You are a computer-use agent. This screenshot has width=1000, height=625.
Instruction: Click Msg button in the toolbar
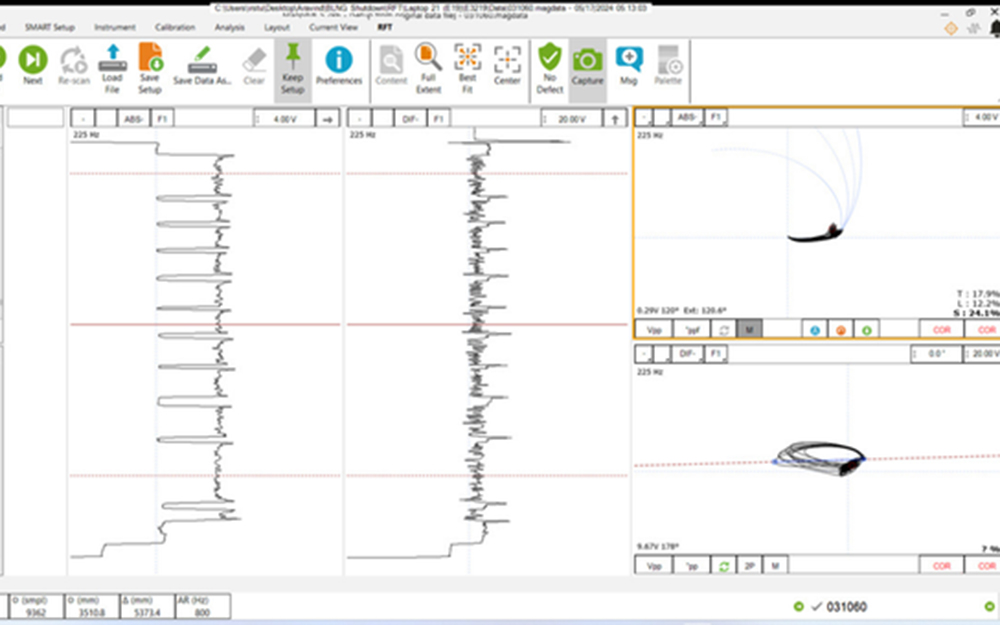point(629,60)
